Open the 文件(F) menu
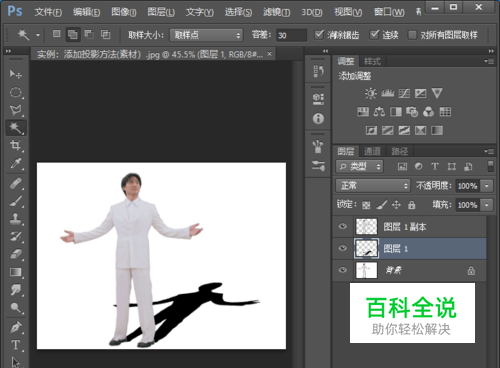Screen dimensions: 500x368 [48, 12]
